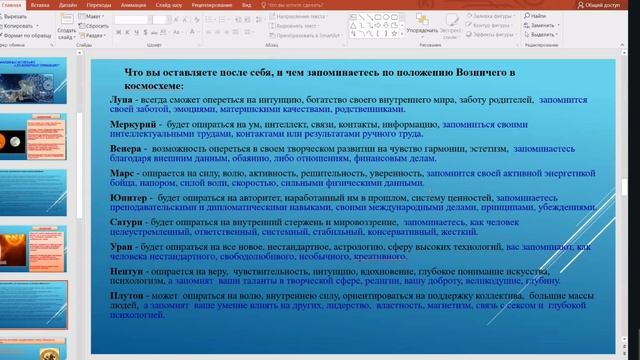Screen dimensions: 640x360
Task: Open Эффекты фигуры shape effects
Action: [491, 35]
